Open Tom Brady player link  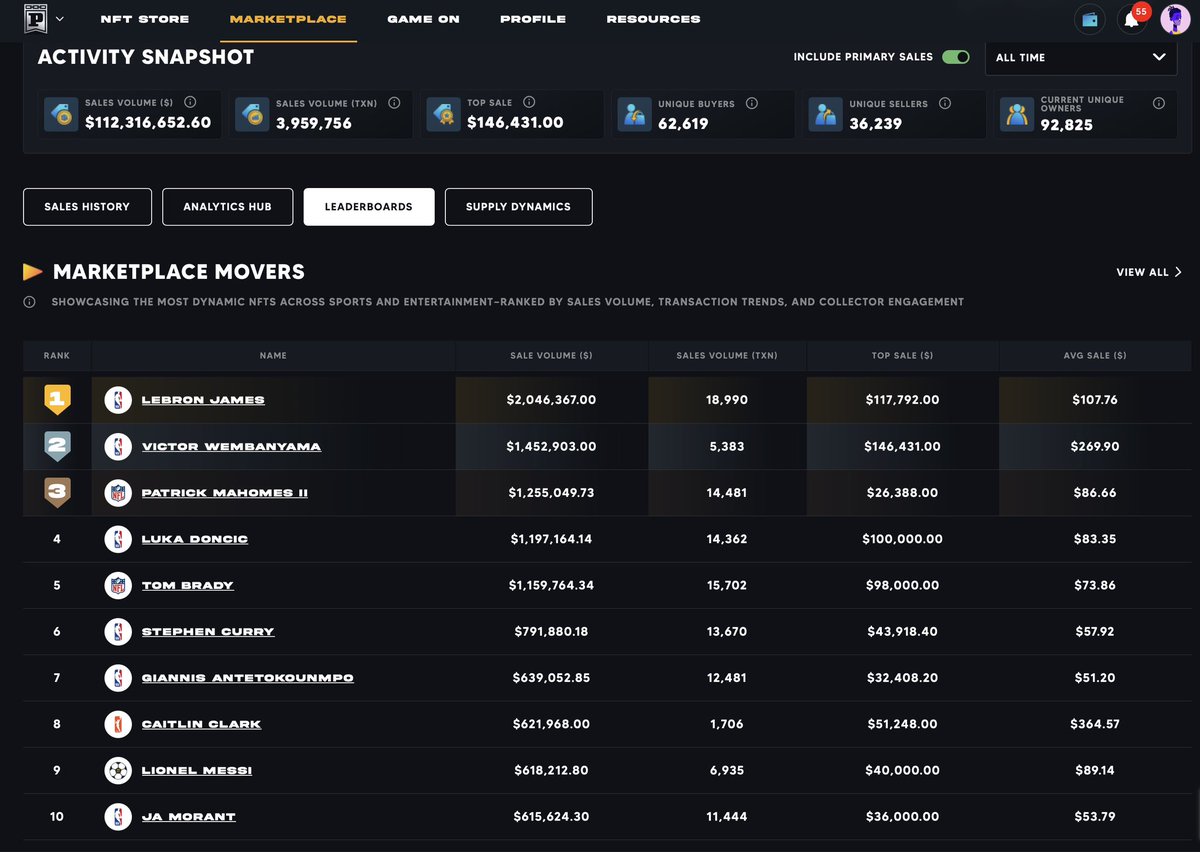(x=188, y=585)
